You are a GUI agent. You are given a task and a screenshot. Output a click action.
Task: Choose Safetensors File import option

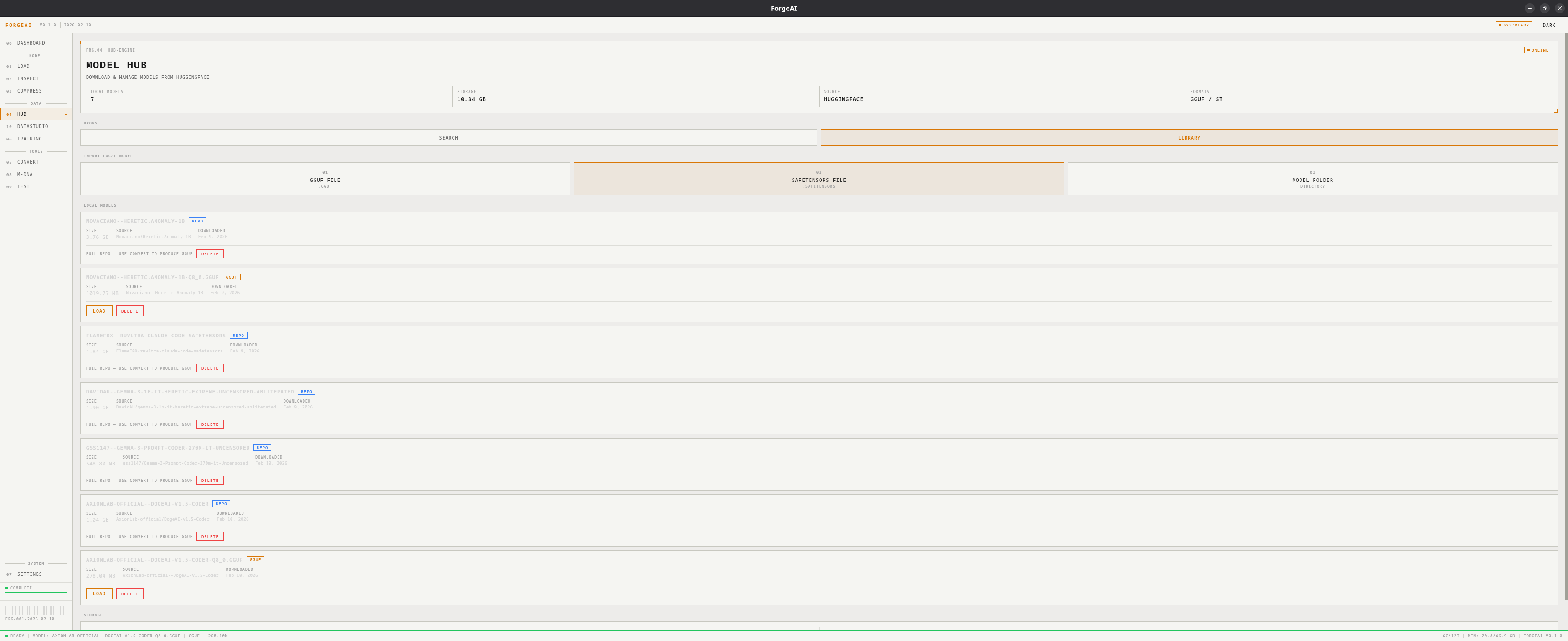click(818, 179)
